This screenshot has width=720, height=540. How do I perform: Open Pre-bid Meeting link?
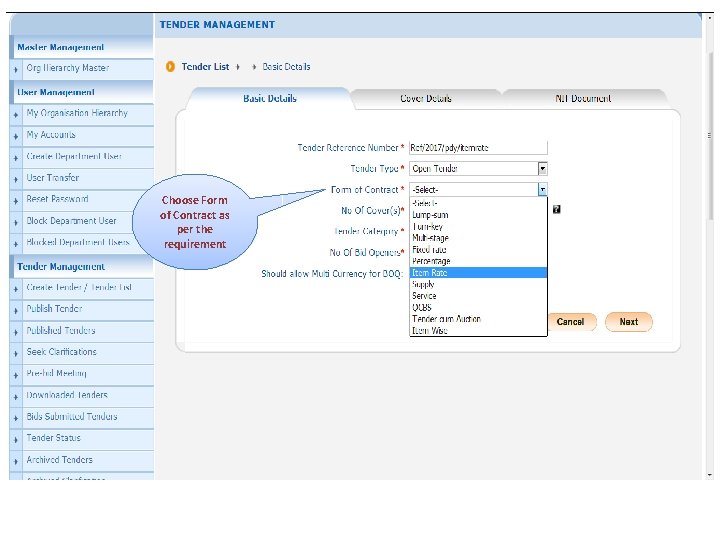coord(56,373)
